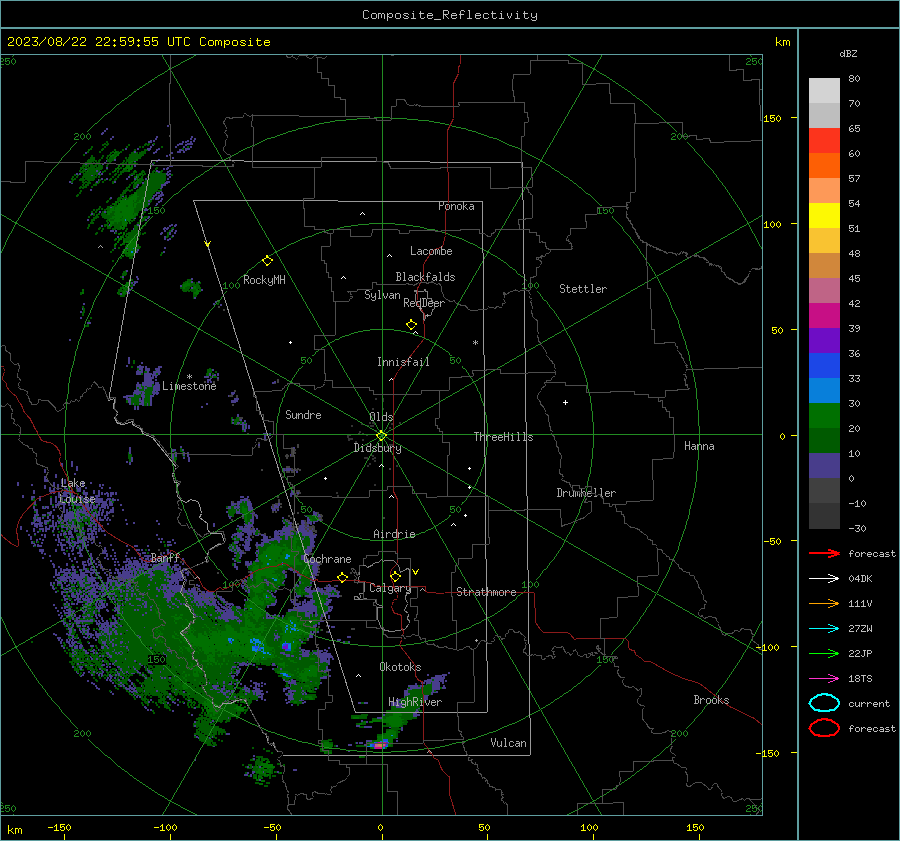Click the Strathmore label
The image size is (900, 841).
click(486, 592)
